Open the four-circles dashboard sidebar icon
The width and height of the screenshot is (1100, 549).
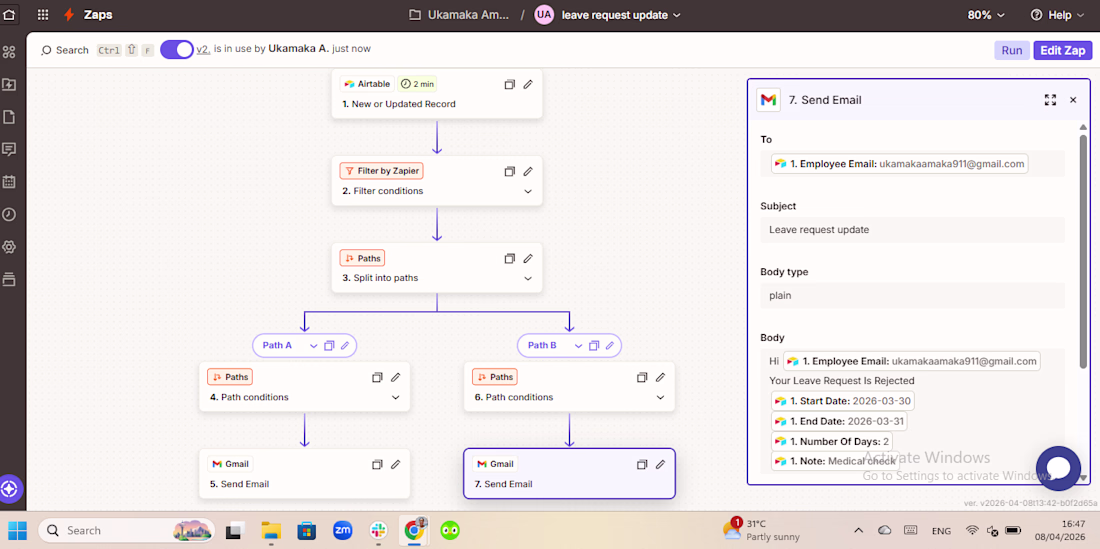click(x=9, y=52)
